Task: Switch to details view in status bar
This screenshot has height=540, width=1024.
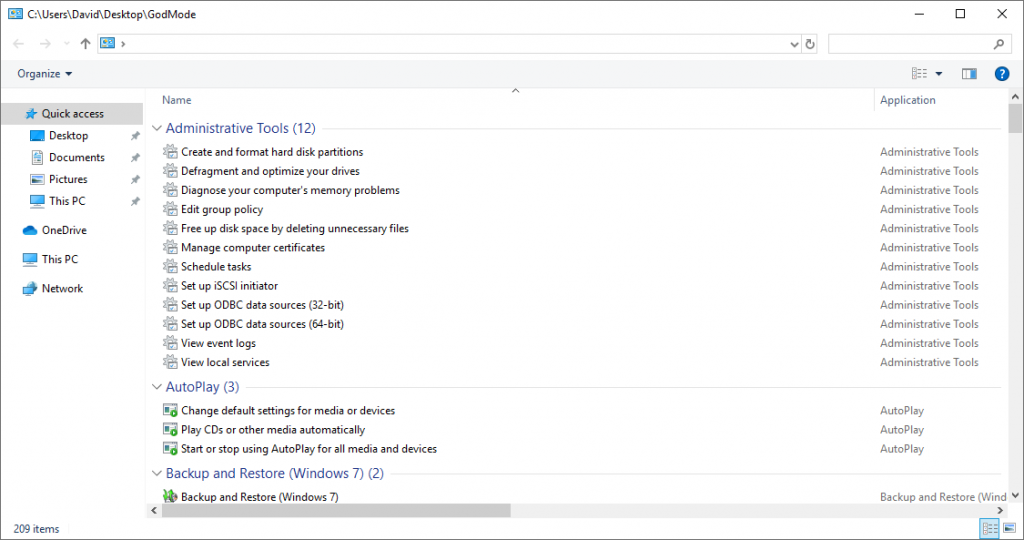Action: click(x=990, y=528)
